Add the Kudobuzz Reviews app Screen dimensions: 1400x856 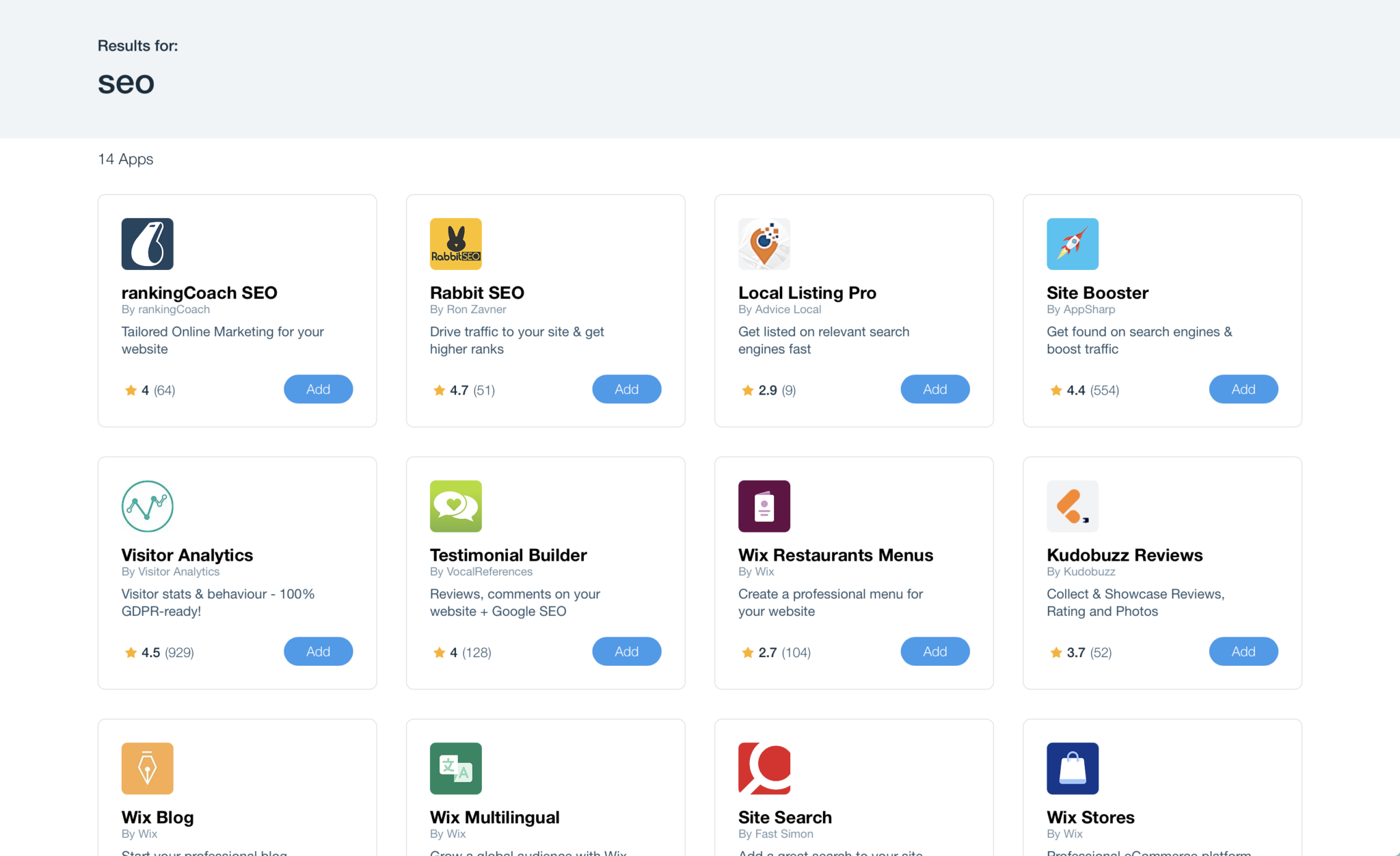[x=1243, y=652]
